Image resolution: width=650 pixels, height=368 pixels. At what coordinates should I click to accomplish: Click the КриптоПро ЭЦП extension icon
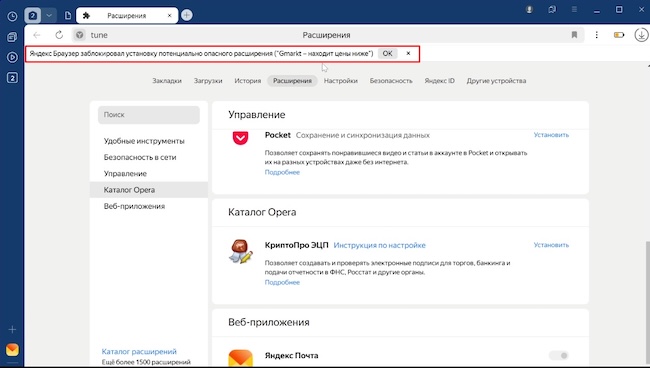click(x=240, y=251)
